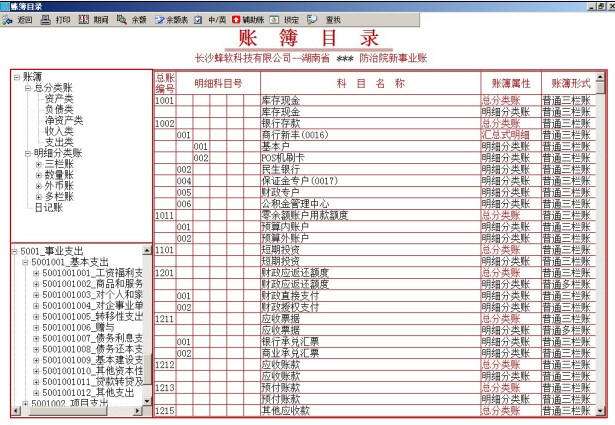The image size is (615, 425).
Task: Select 净资产类 in the ledger tree
Action: [x=64, y=120]
